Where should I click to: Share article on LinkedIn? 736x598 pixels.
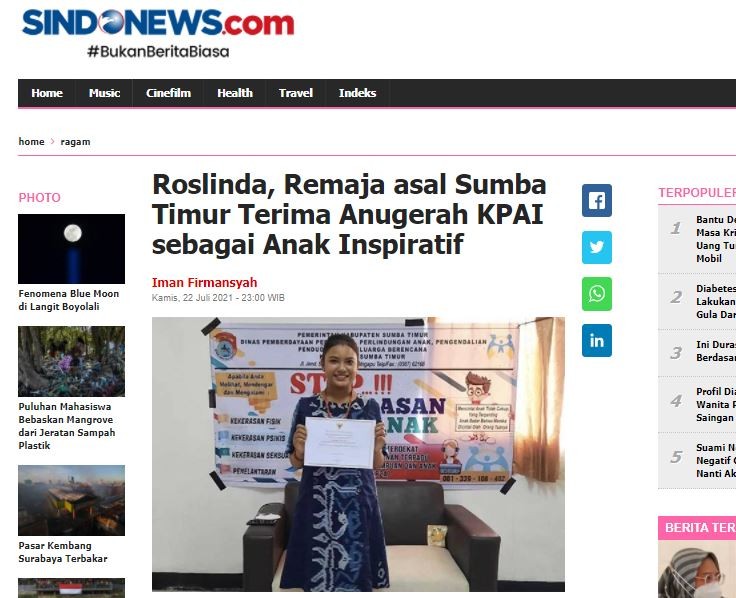click(x=597, y=340)
